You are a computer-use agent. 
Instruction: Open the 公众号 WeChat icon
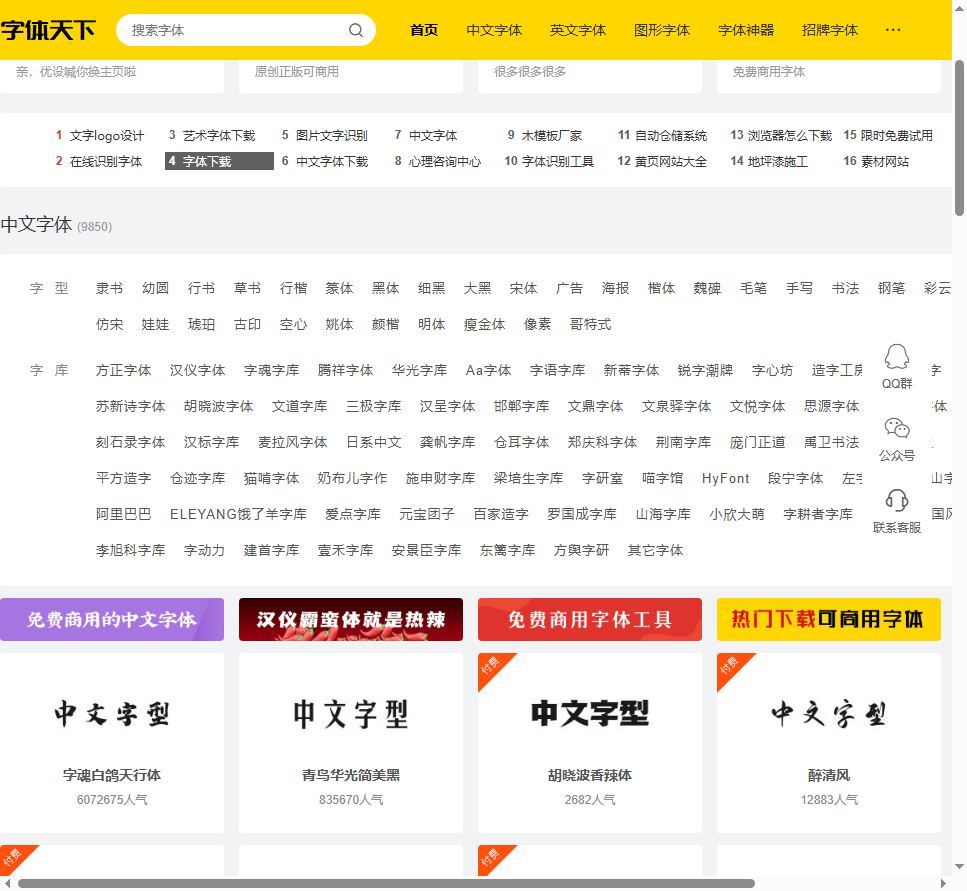[x=897, y=428]
